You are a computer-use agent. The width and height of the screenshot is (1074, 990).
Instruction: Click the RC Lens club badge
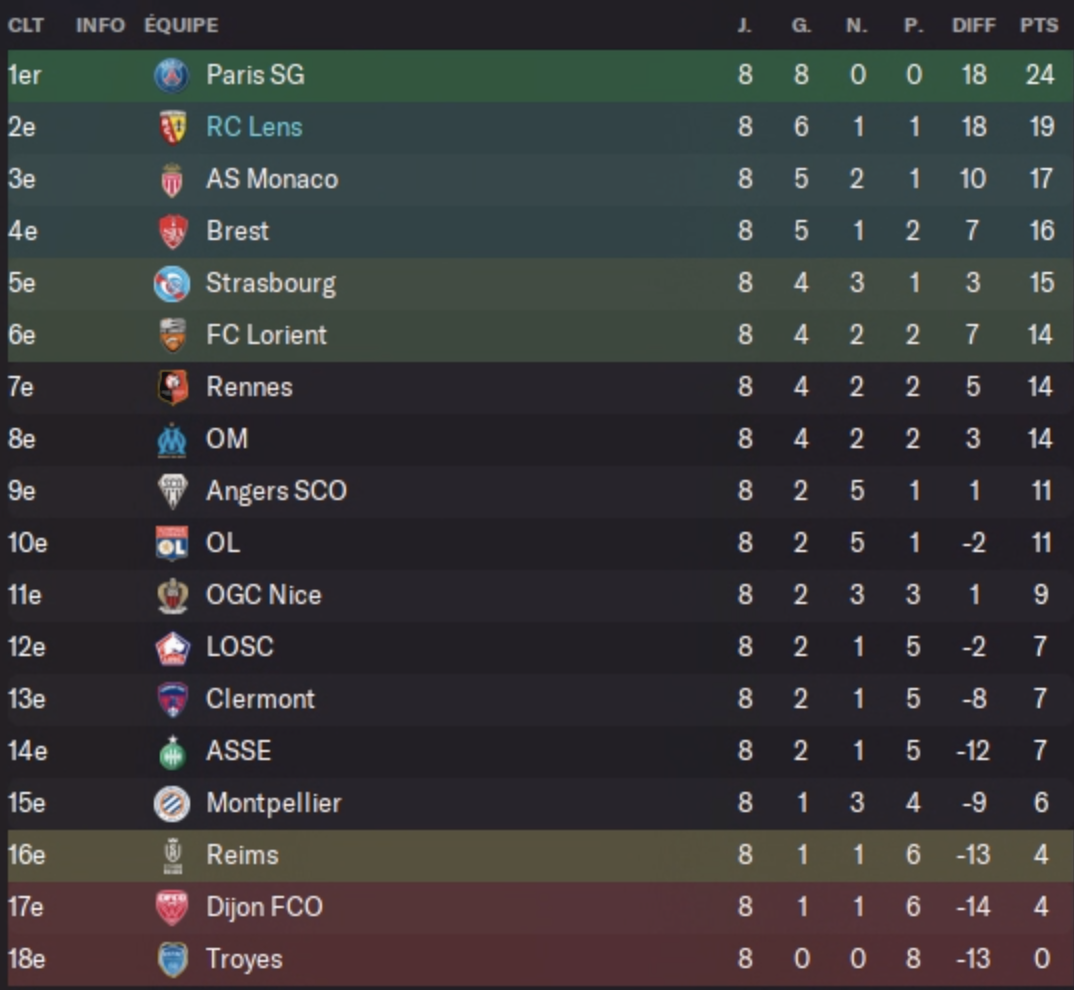click(172, 128)
